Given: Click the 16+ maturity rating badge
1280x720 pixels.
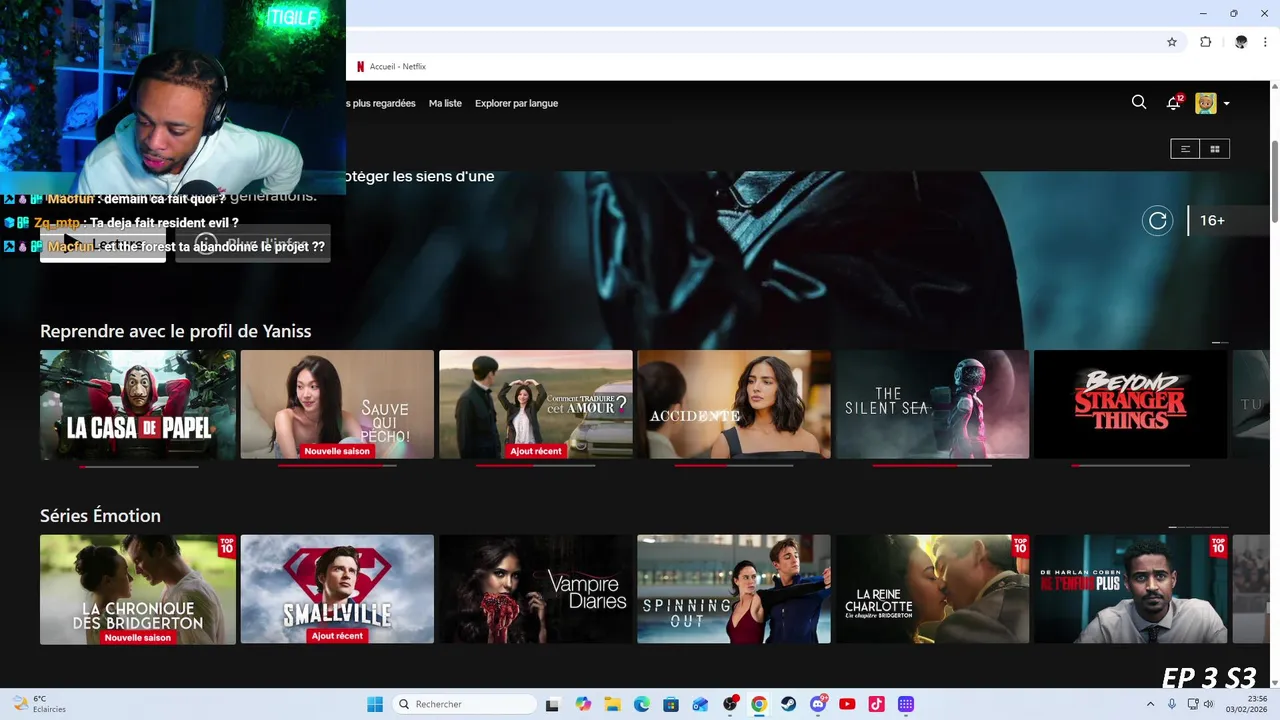Looking at the screenshot, I should tap(1212, 221).
